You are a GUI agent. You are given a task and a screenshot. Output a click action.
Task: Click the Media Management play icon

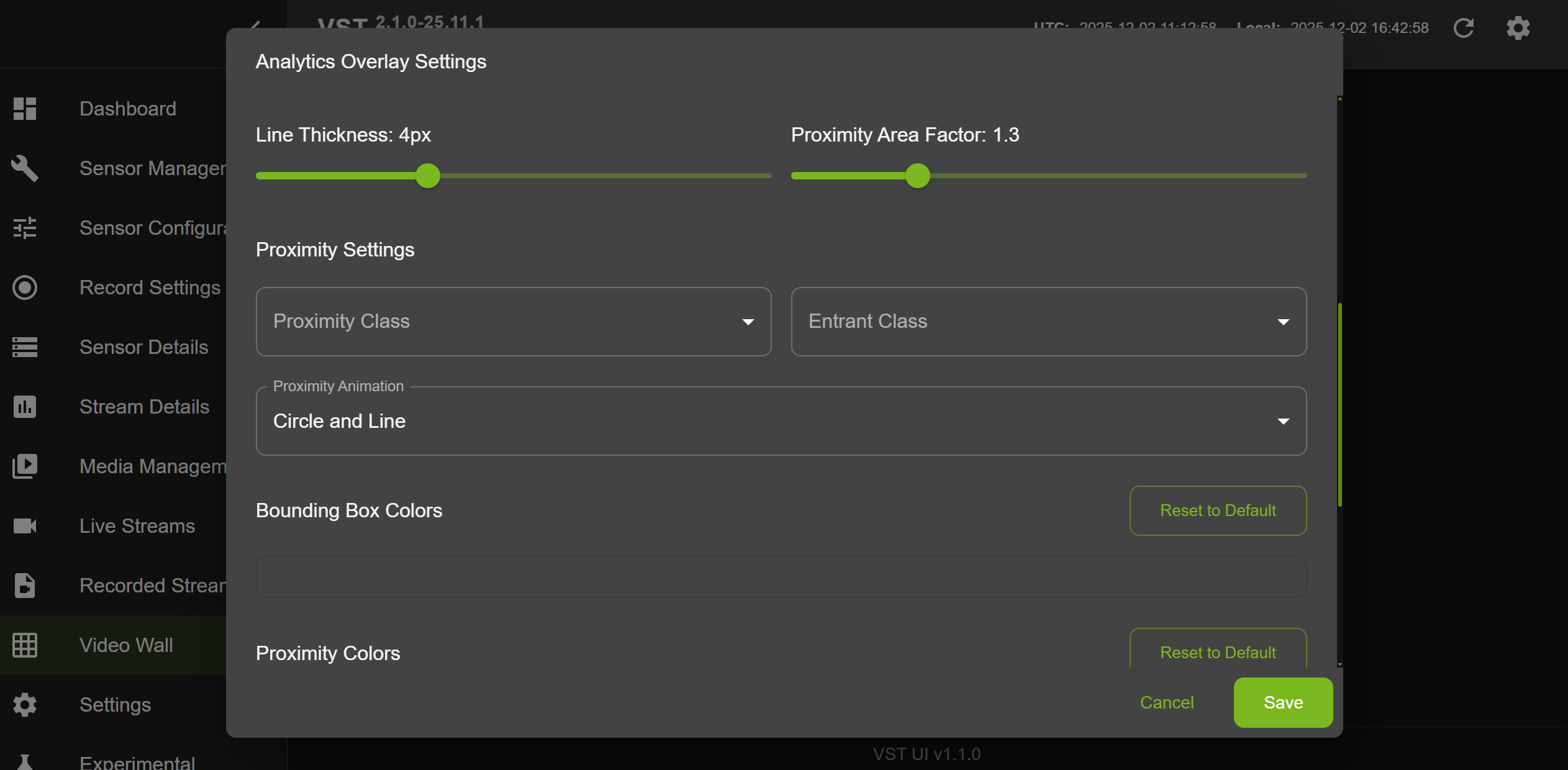coord(25,466)
